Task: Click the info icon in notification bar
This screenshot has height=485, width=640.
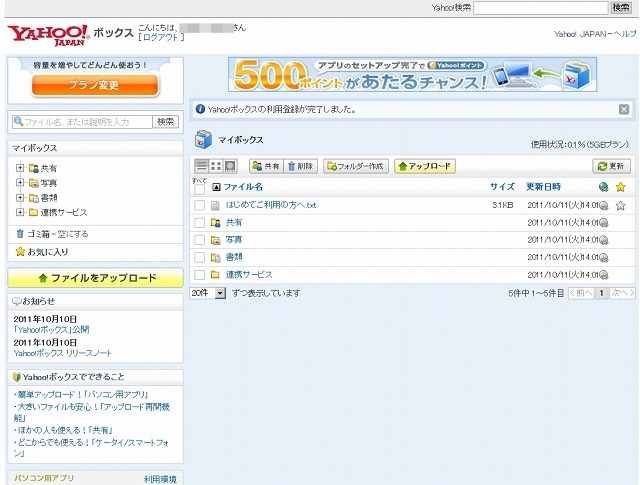Action: (200, 109)
